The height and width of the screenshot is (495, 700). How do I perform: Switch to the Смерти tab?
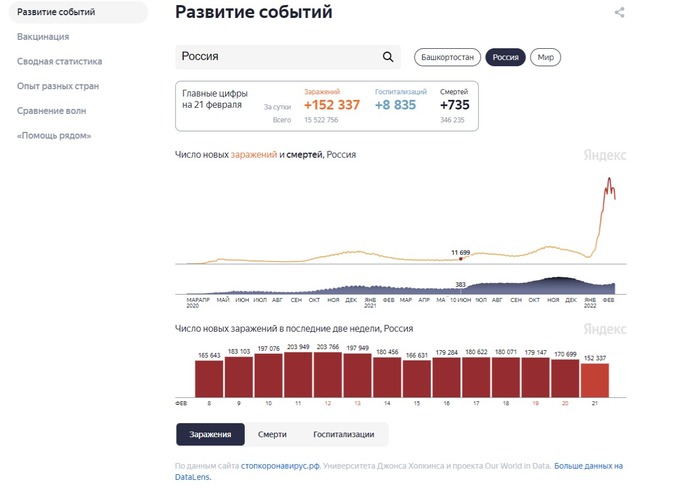point(272,434)
